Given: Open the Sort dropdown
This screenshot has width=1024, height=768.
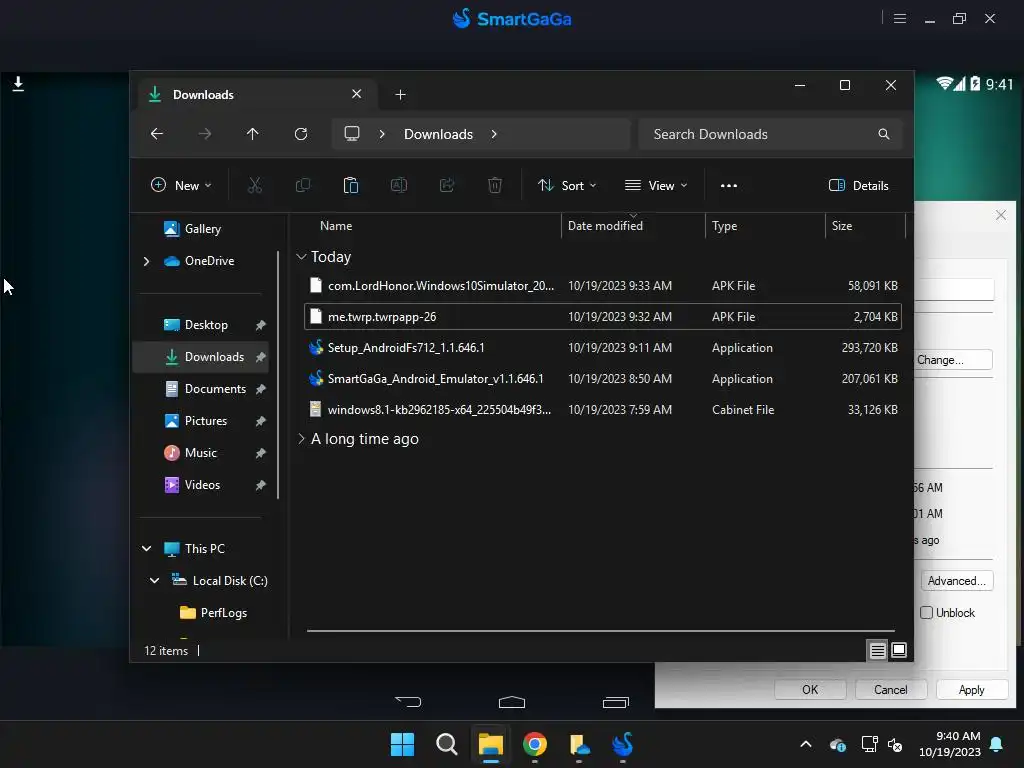Looking at the screenshot, I should tap(567, 185).
